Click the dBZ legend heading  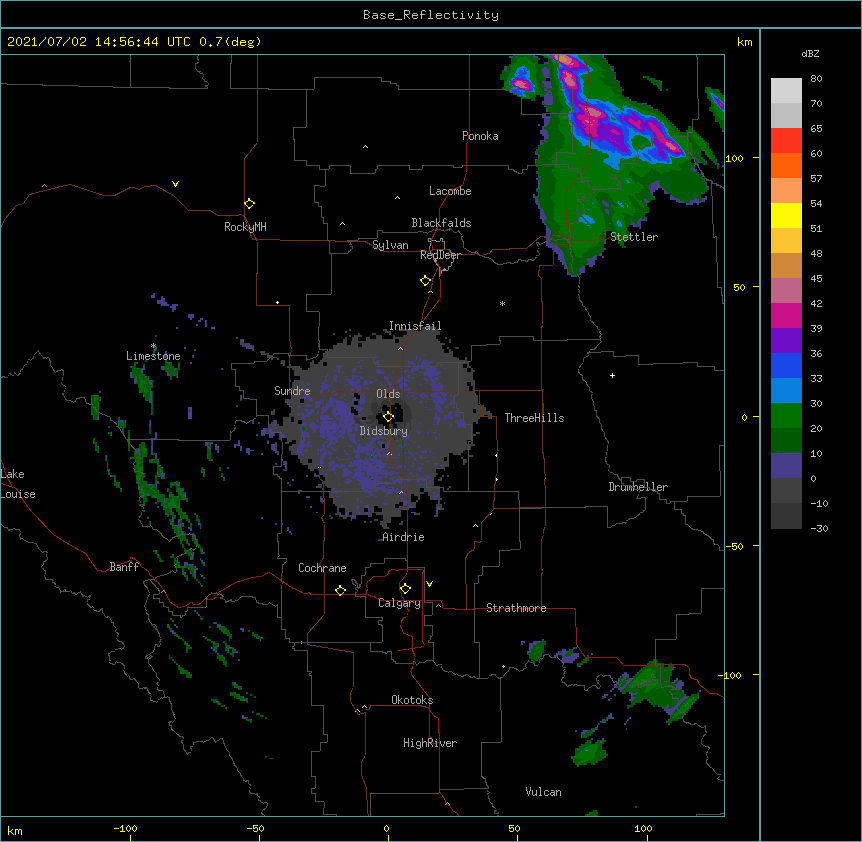[810, 53]
